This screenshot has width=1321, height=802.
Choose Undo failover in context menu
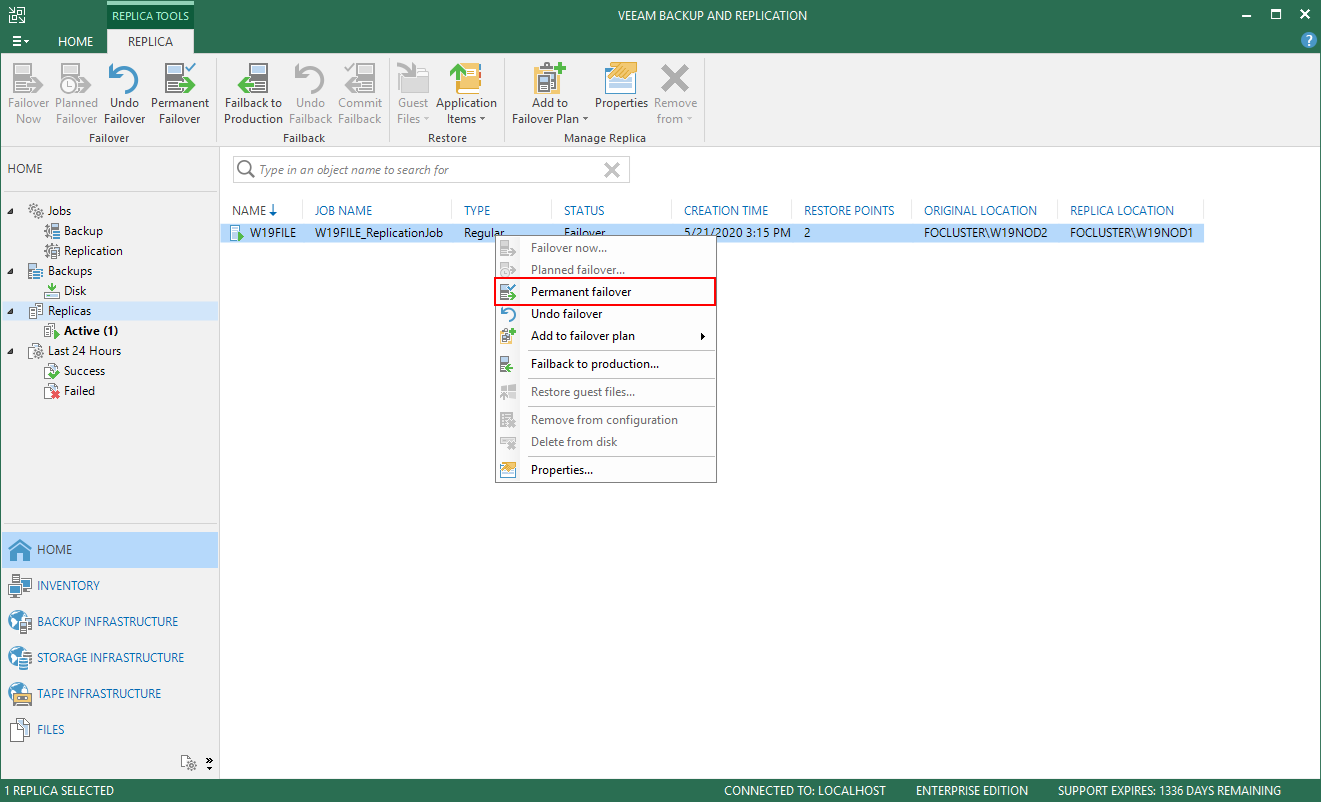point(606,314)
